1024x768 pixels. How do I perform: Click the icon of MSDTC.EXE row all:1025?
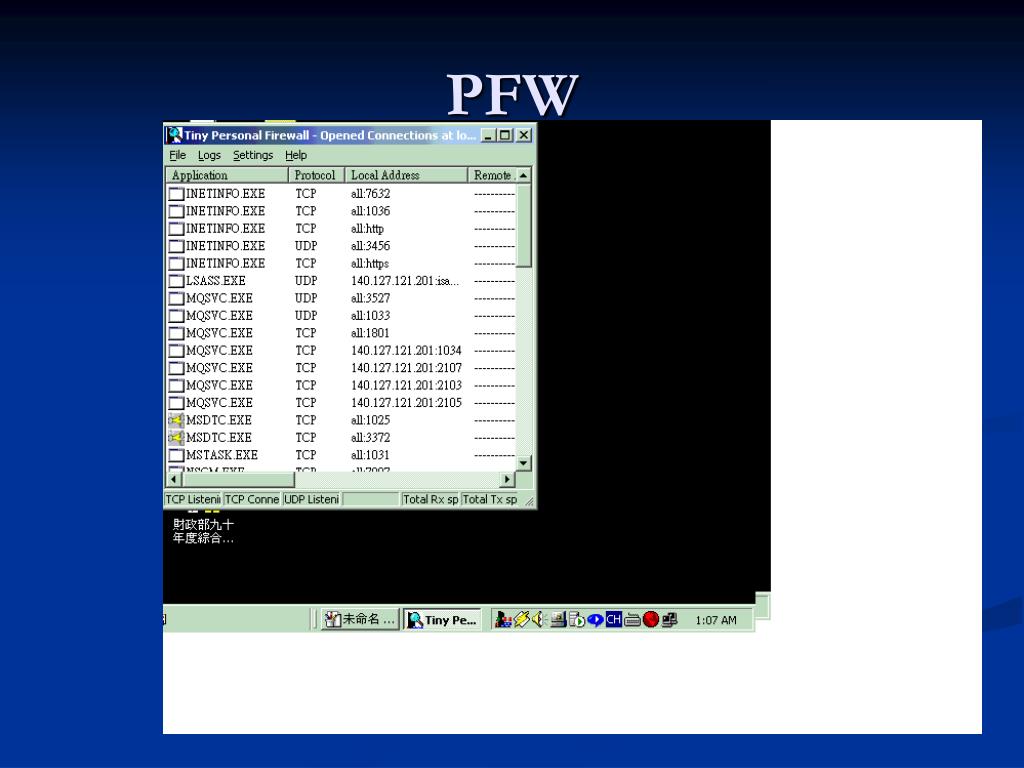click(176, 420)
